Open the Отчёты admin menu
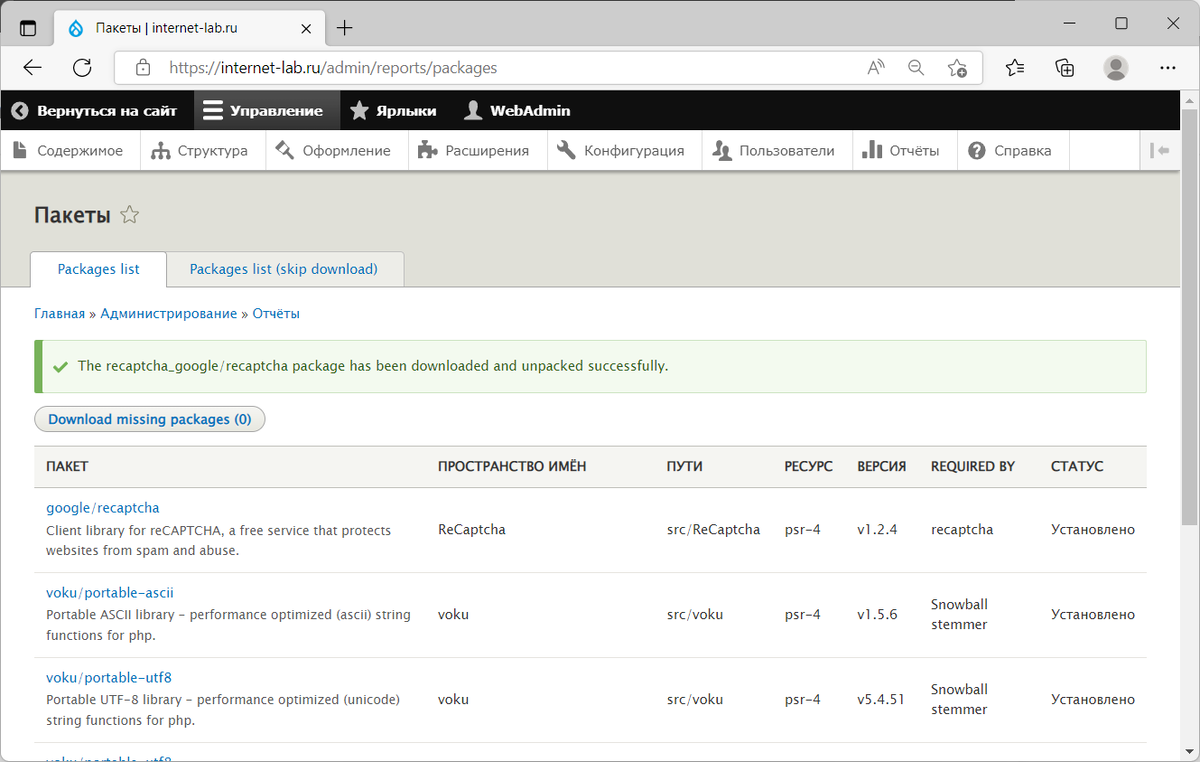Viewport: 1200px width, 762px height. click(x=900, y=151)
